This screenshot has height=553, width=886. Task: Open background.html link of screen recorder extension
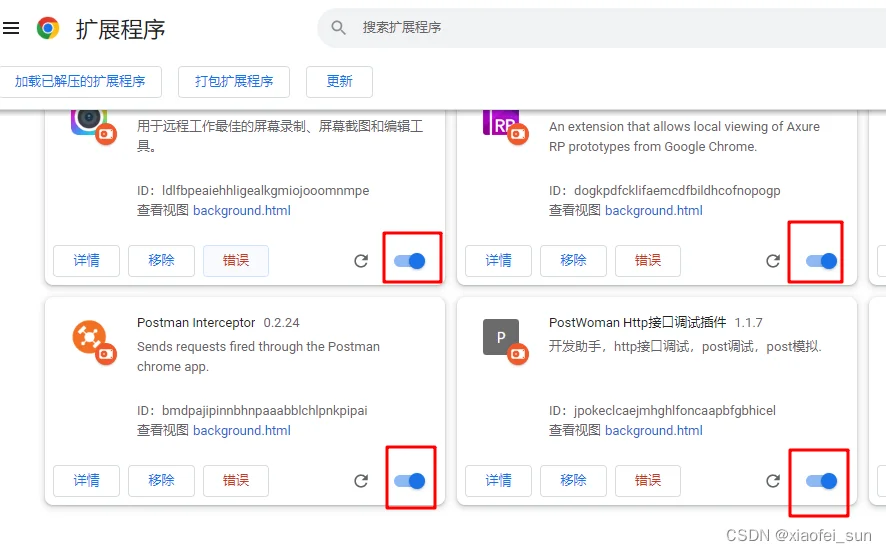(x=242, y=211)
